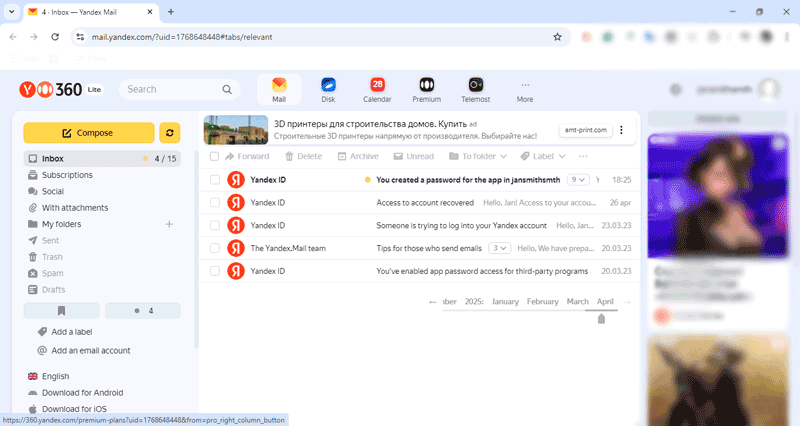The image size is (800, 426).
Task: Open the Disk service icon
Action: [328, 90]
